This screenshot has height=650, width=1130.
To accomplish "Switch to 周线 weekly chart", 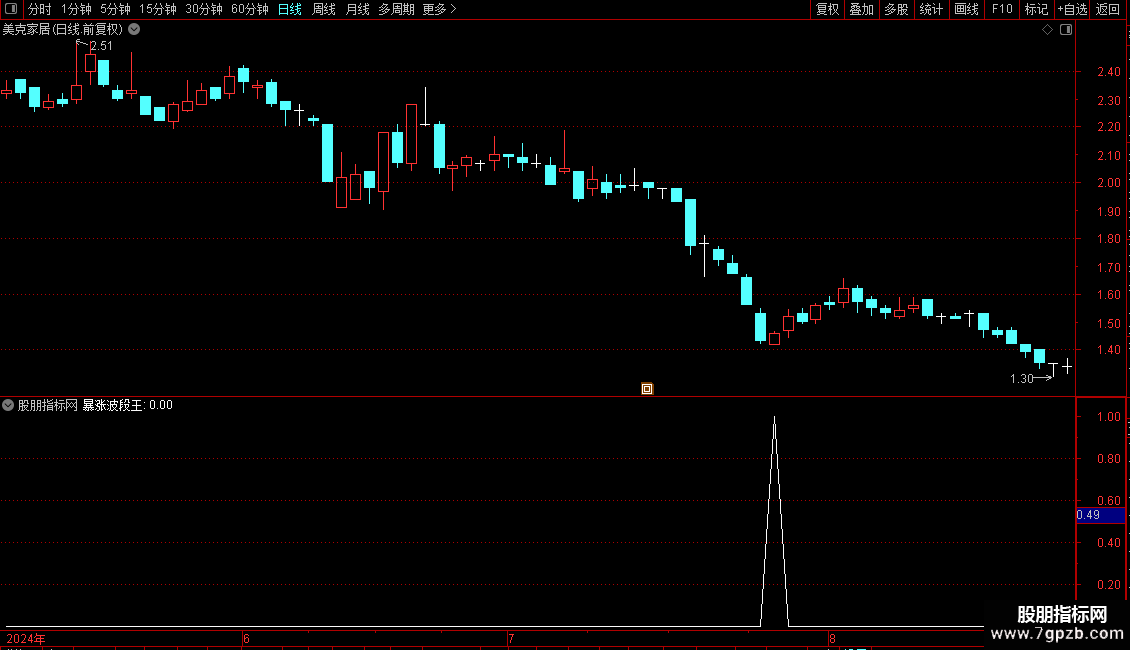I will (x=324, y=9).
